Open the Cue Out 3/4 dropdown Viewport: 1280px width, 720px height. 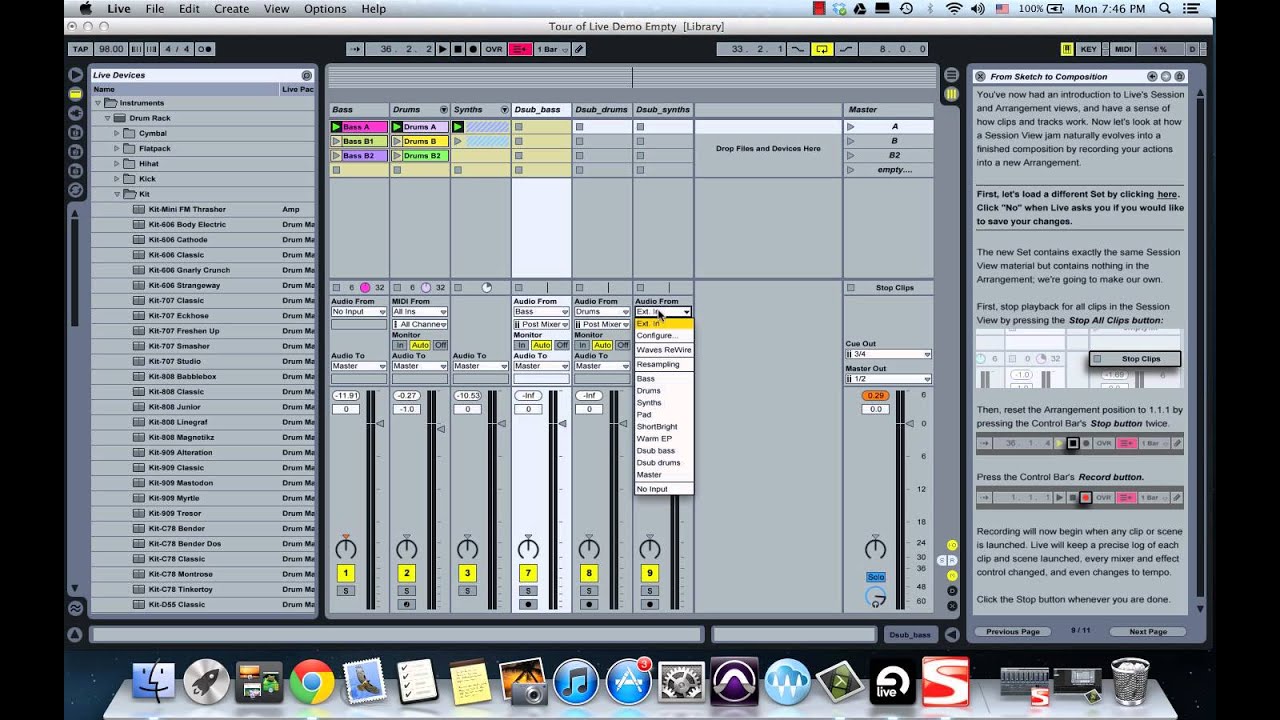click(x=888, y=354)
